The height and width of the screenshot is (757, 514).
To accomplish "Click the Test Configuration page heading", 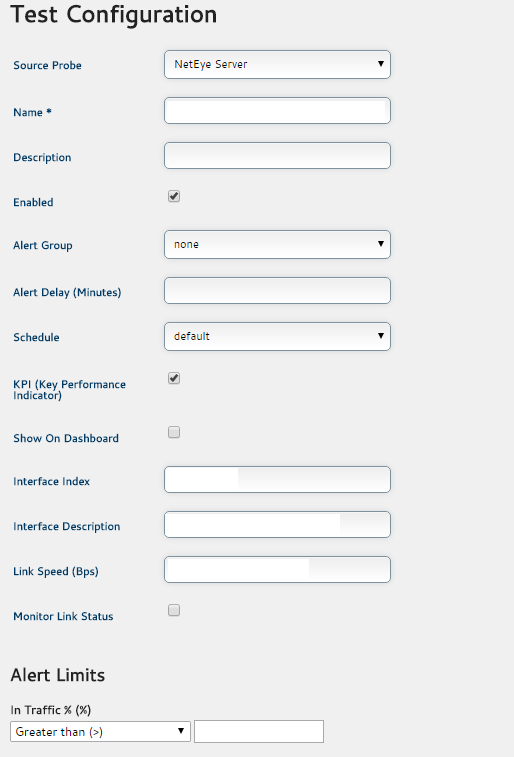I will (x=114, y=14).
